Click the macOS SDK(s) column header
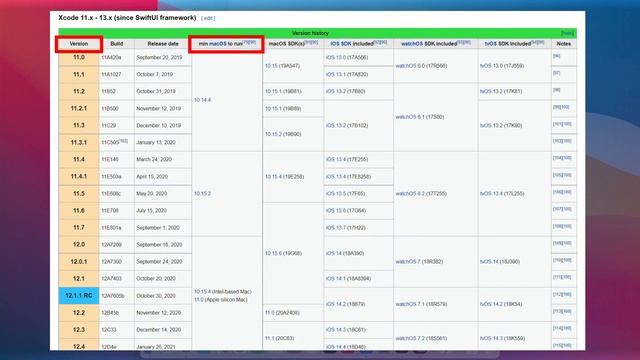The image size is (640, 360). 293,44
